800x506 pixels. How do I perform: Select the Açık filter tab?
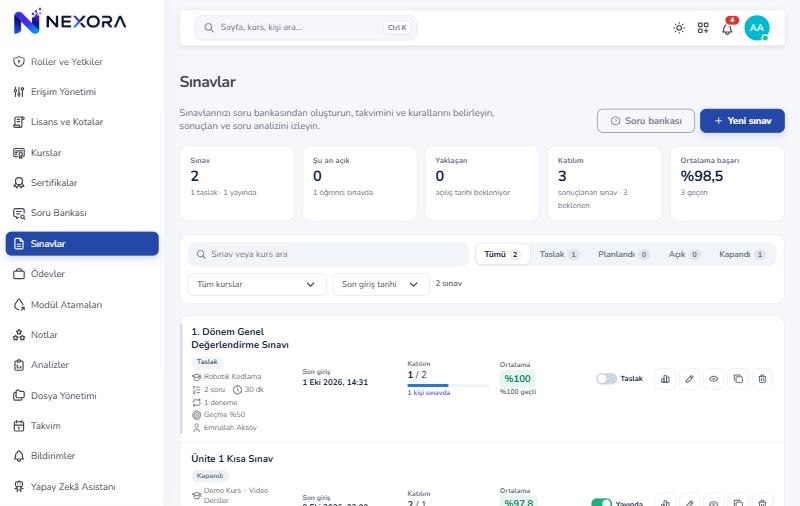point(684,254)
